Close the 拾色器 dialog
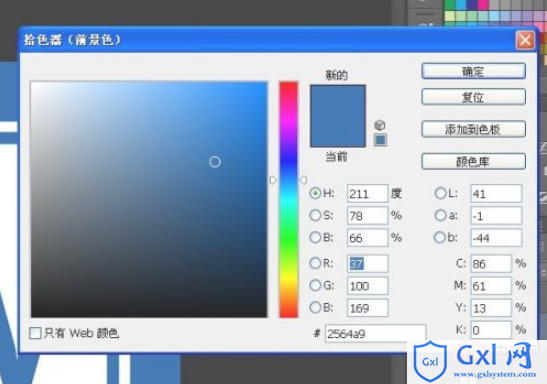 525,40
